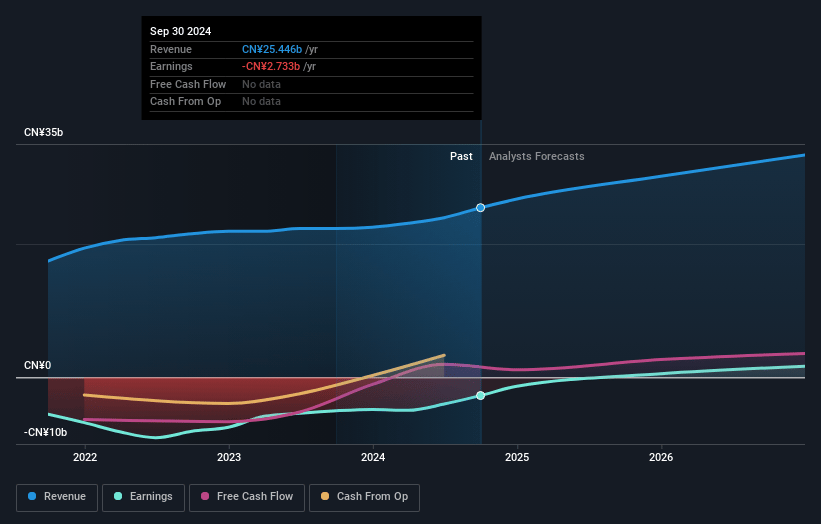This screenshot has height=524, width=821.
Task: Toggle the Free Cash Flow legend button
Action: tap(247, 497)
